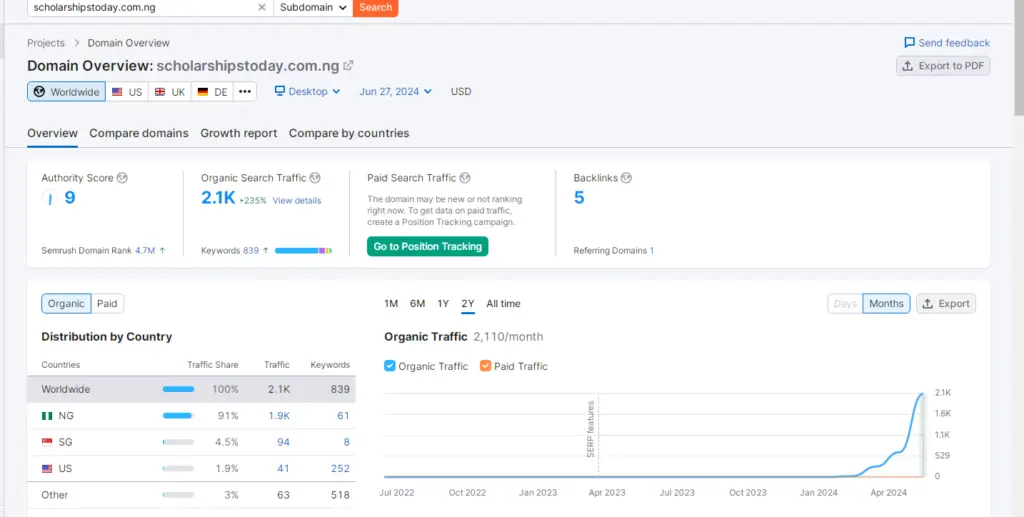Click the more countries ellipsis button
The height and width of the screenshot is (517, 1024).
click(x=245, y=91)
